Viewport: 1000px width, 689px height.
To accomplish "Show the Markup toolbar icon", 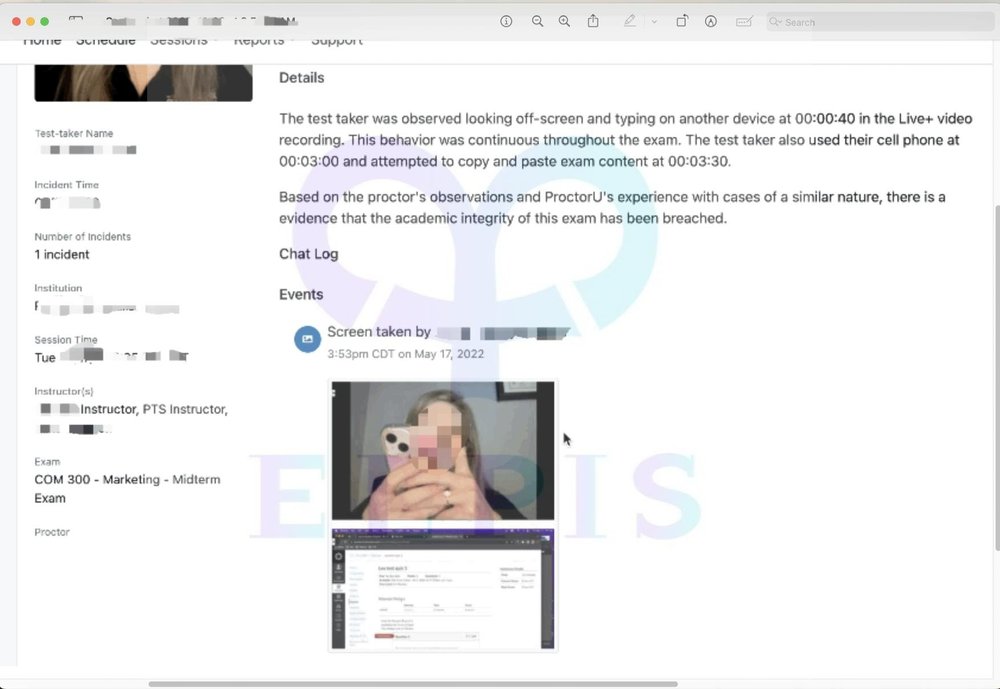I will (710, 22).
